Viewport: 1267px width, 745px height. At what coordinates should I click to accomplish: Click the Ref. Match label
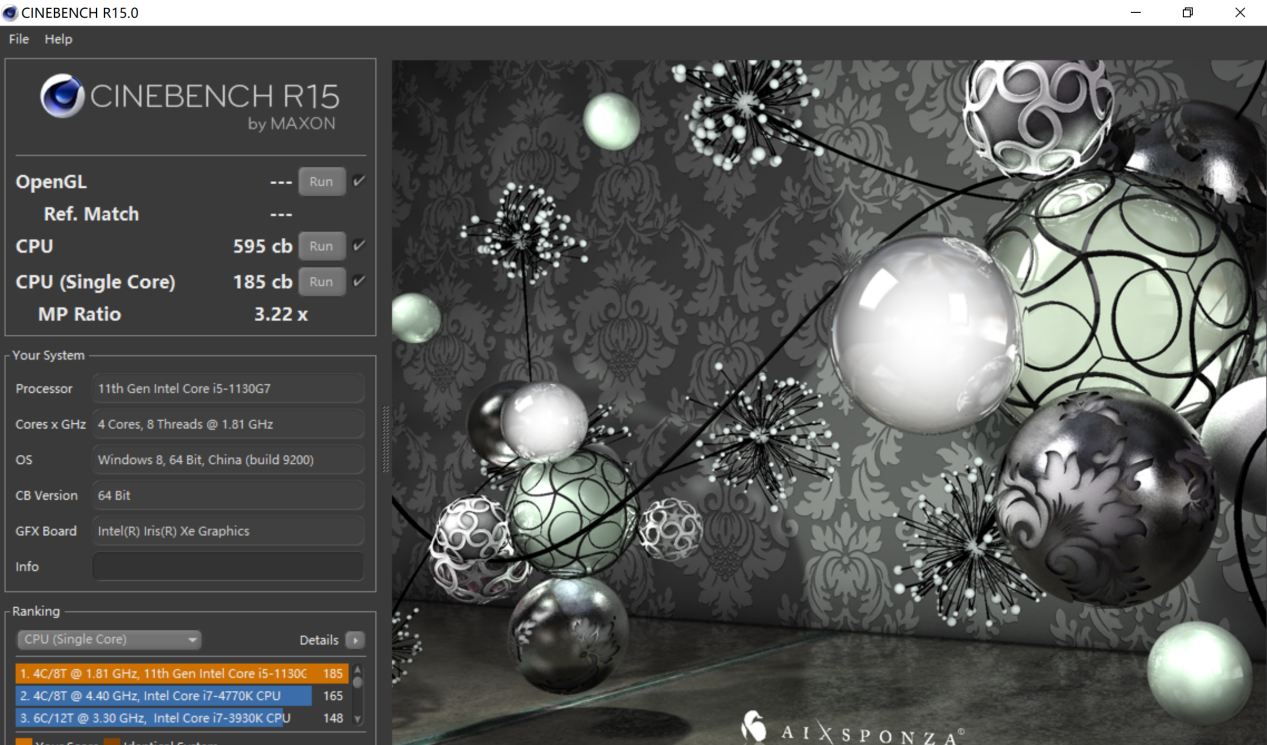[91, 214]
